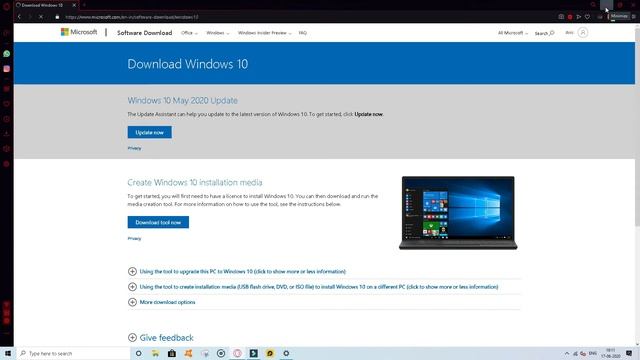The height and width of the screenshot is (360, 640).
Task: Stop loading the page
Action: pos(41,17)
